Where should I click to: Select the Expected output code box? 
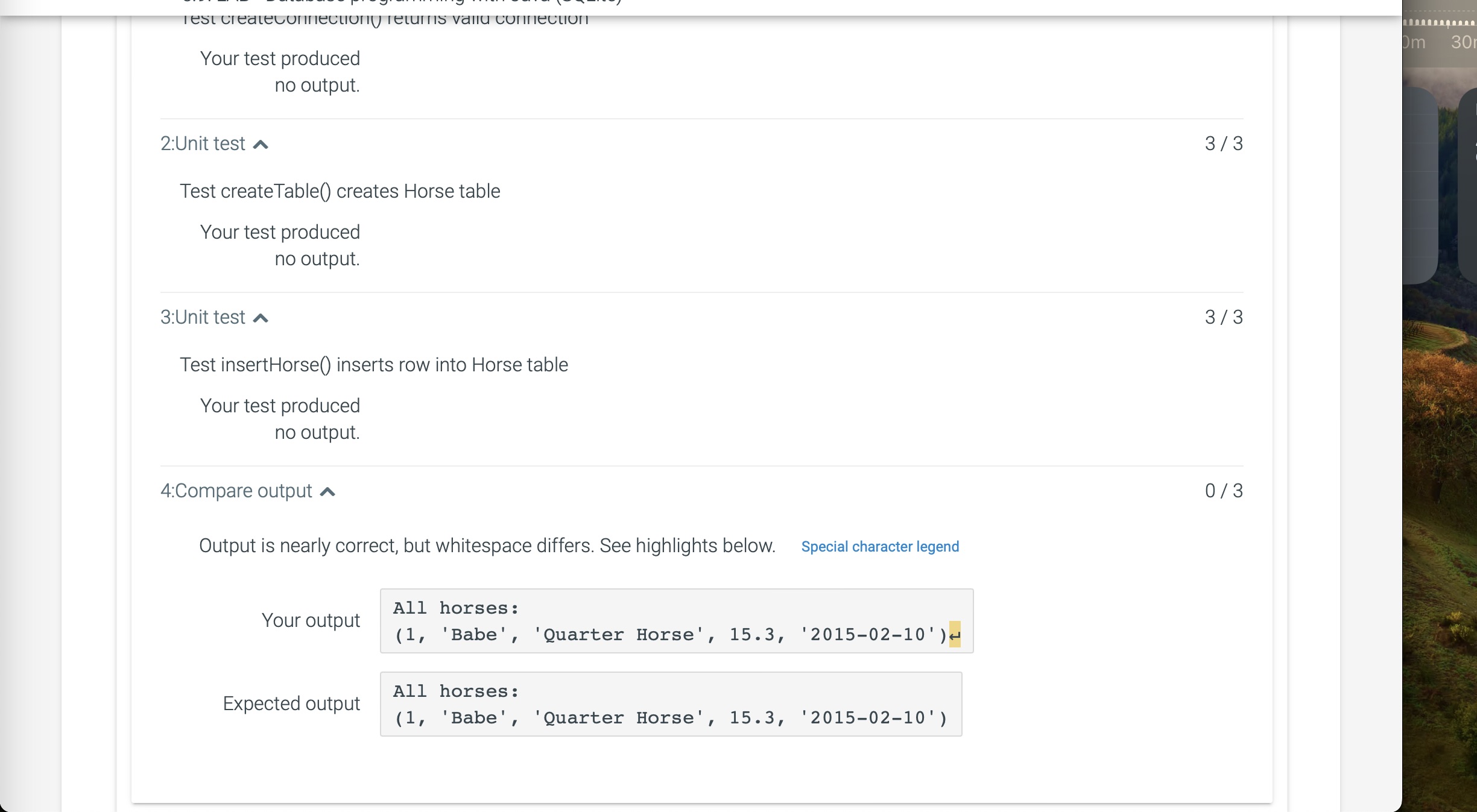pyautogui.click(x=670, y=704)
